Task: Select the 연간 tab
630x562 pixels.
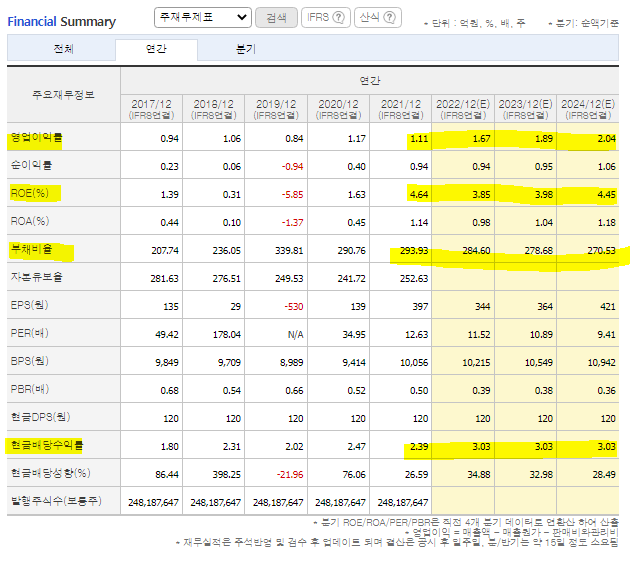Action: [156, 49]
